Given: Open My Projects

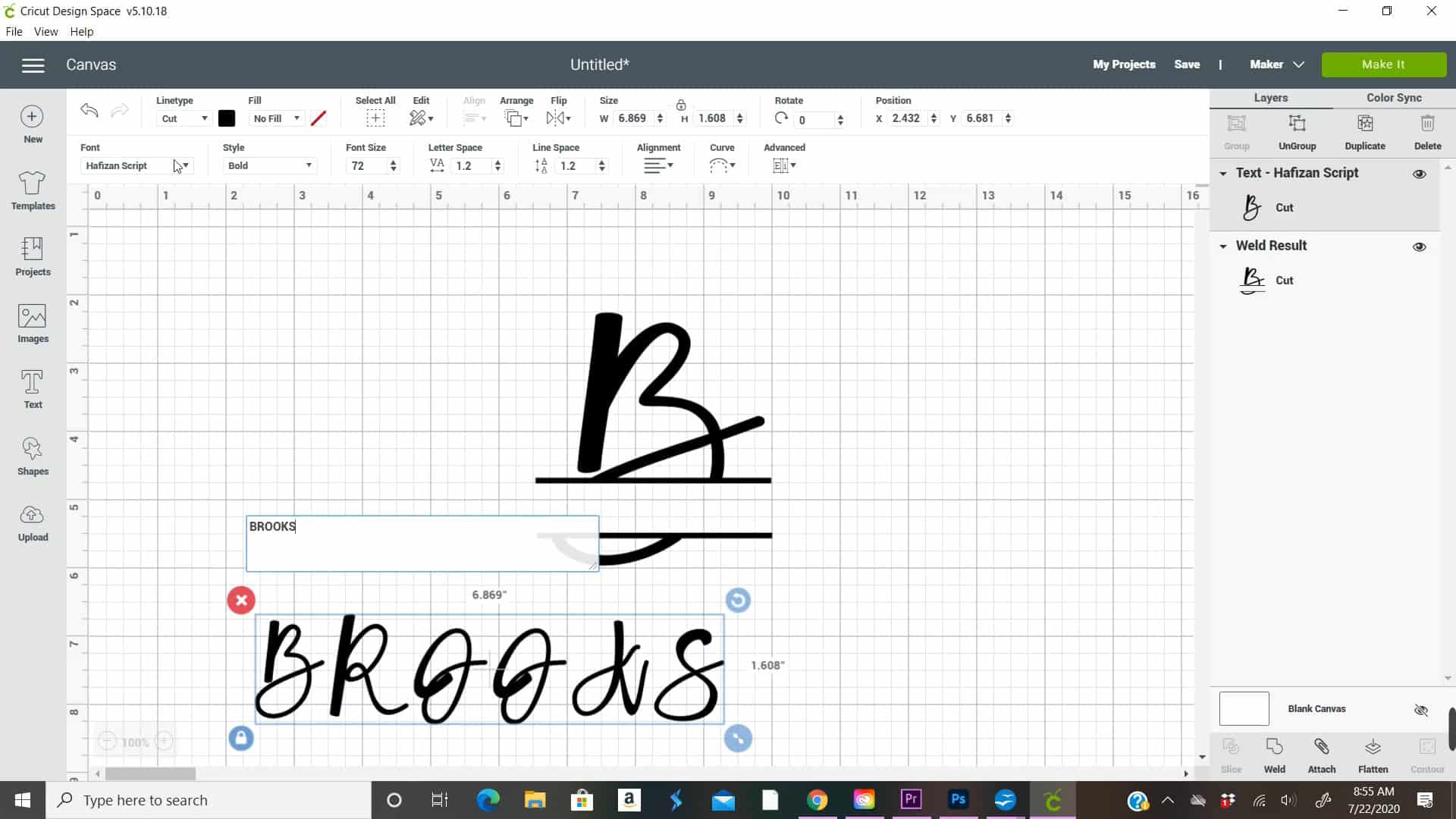Looking at the screenshot, I should coord(1124,64).
